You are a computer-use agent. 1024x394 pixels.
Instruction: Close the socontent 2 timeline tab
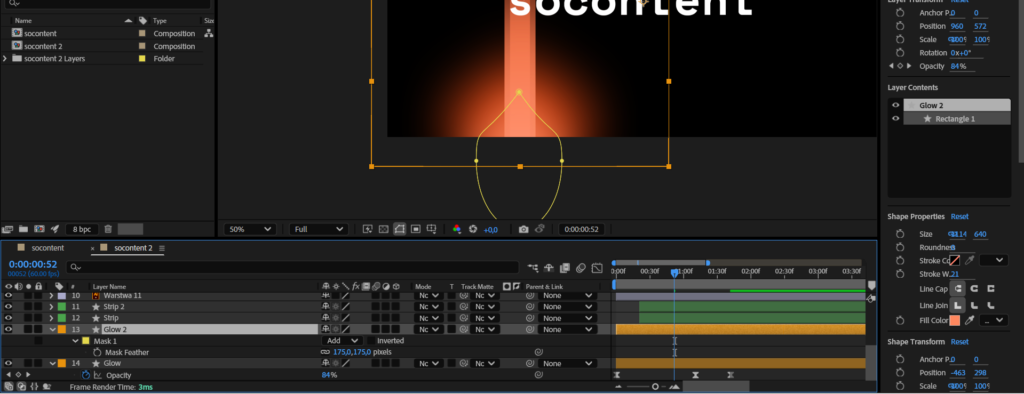[93, 248]
